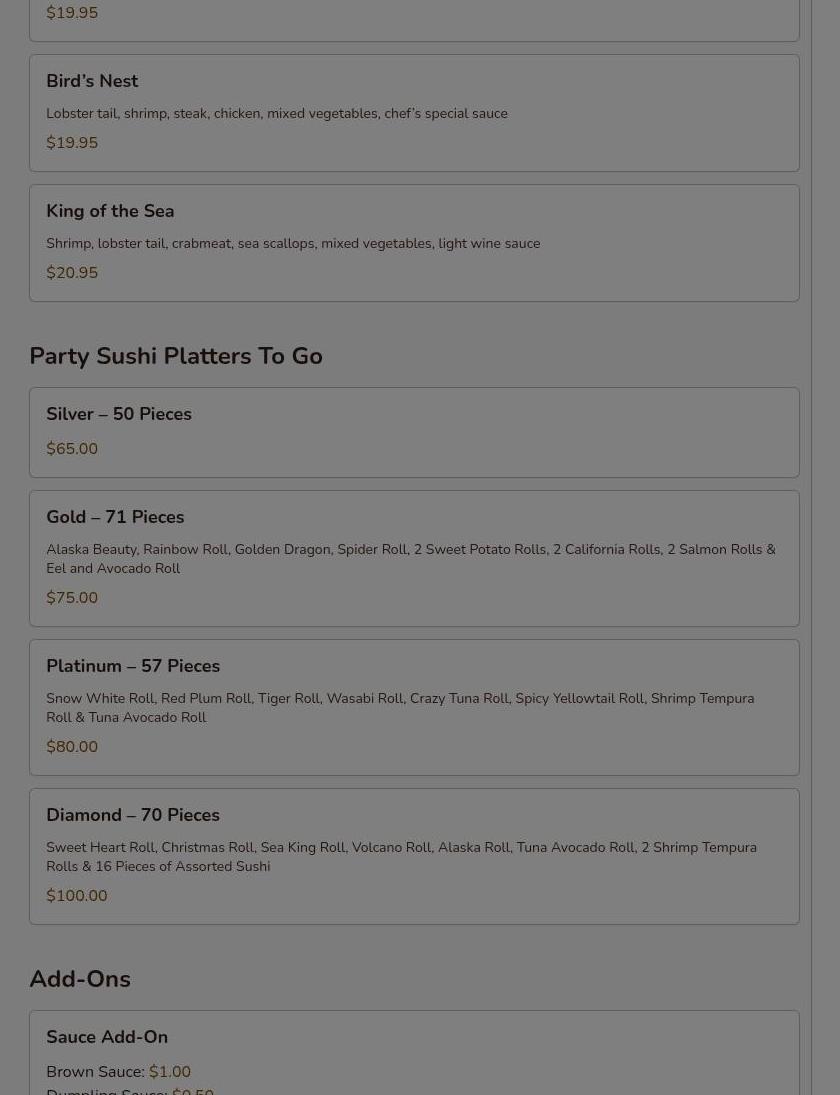Click the $19.95 price under Bird's Nest
The height and width of the screenshot is (1095, 840).
[72, 143]
